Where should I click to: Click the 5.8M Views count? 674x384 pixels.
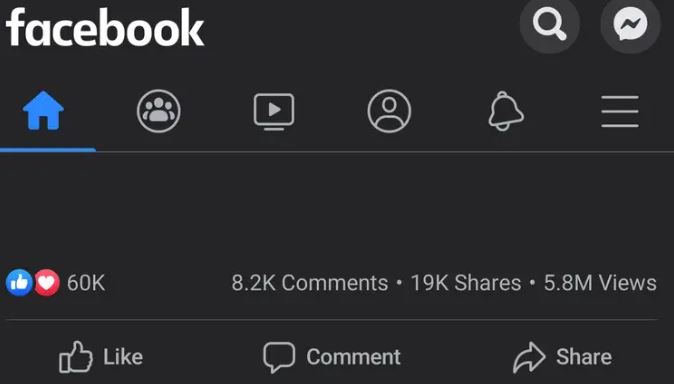600,283
